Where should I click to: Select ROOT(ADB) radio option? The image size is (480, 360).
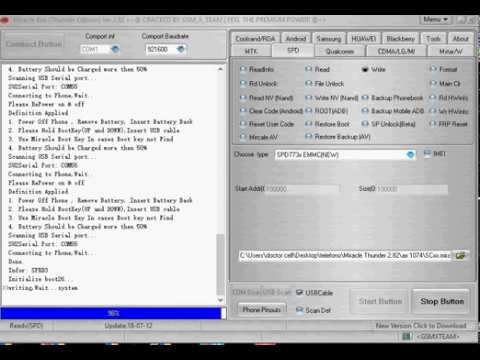[x=327, y=111]
